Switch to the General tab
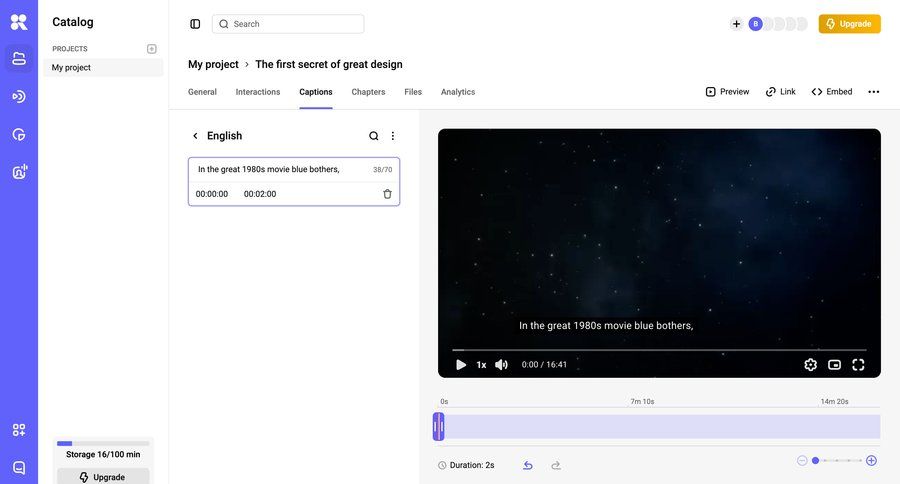The height and width of the screenshot is (484, 900). point(202,92)
